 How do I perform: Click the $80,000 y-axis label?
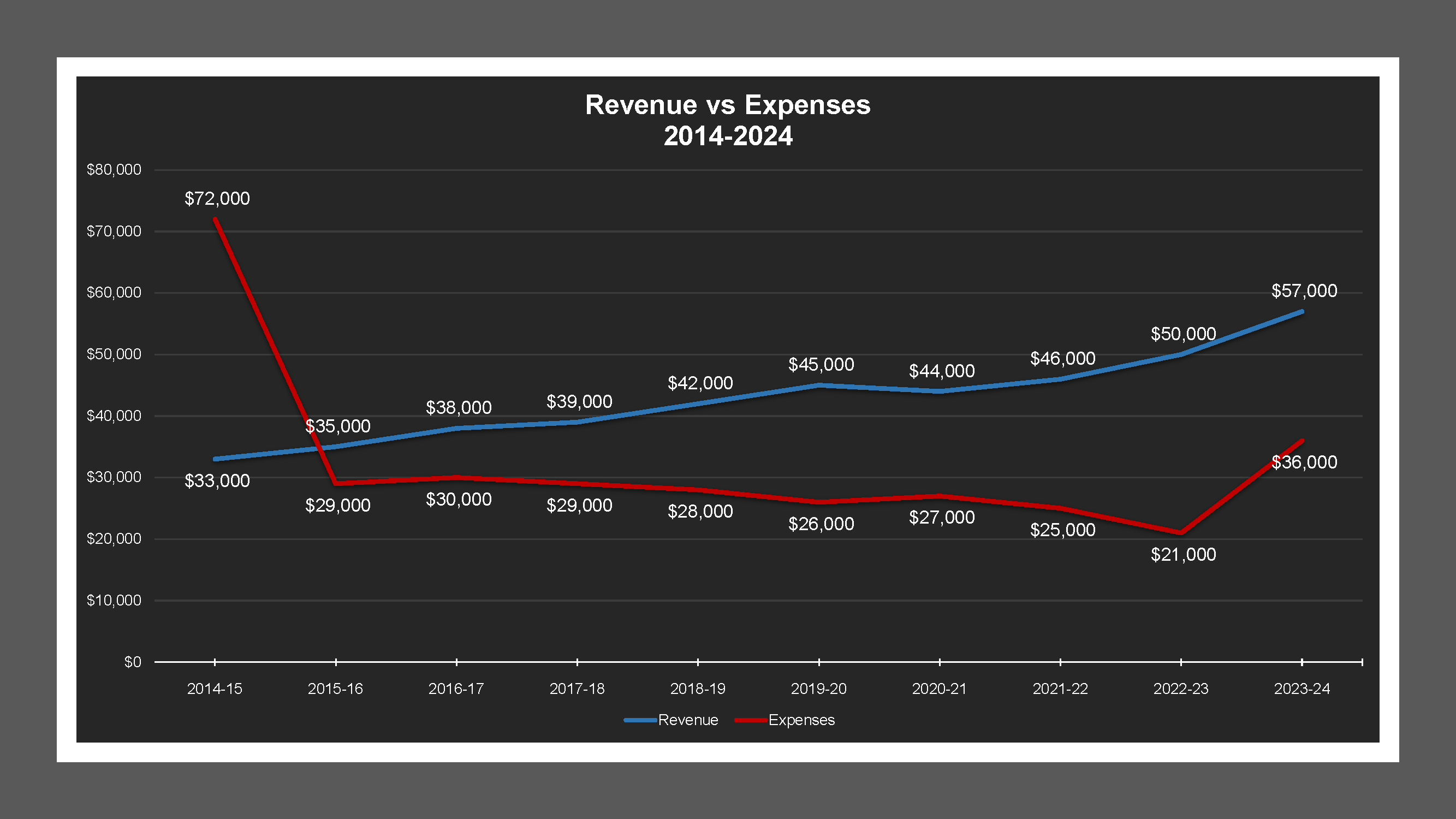click(114, 170)
